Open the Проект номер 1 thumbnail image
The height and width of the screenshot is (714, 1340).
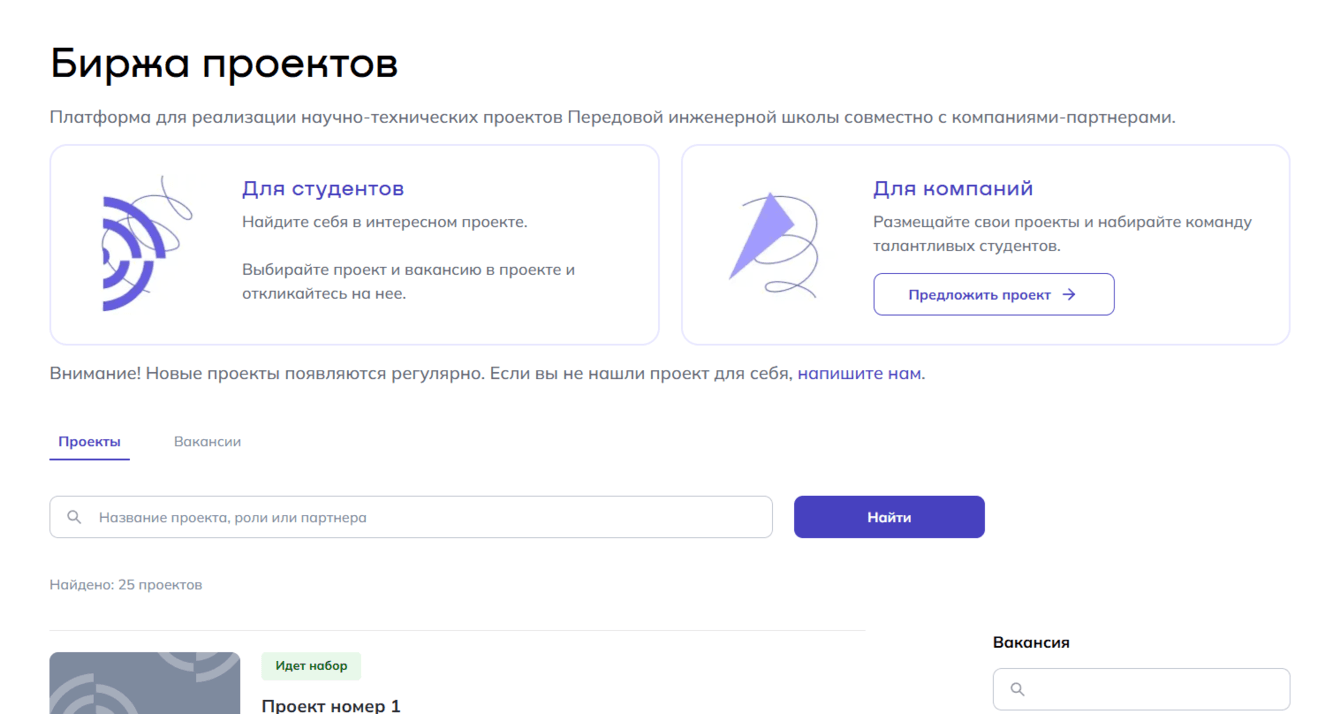coord(145,683)
